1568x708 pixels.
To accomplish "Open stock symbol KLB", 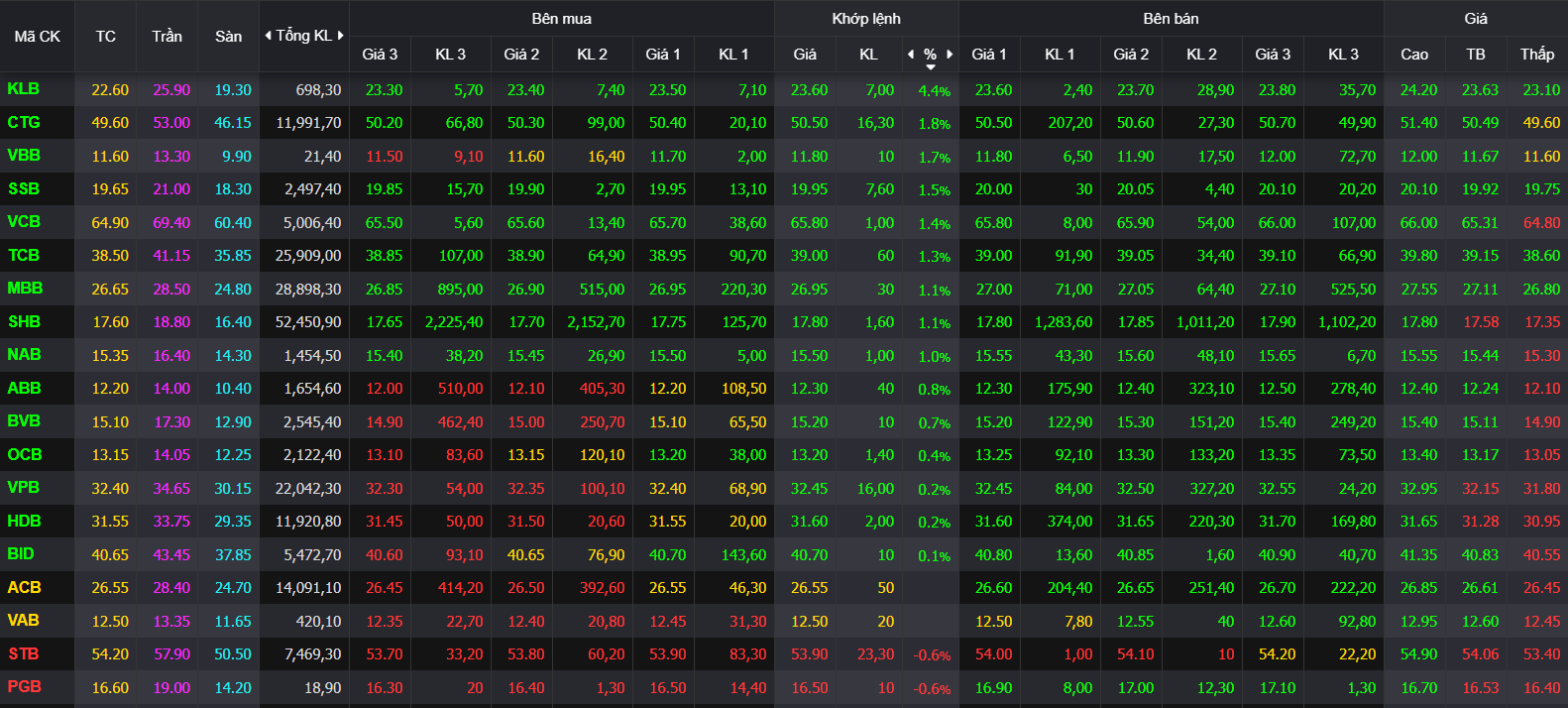I will (24, 89).
